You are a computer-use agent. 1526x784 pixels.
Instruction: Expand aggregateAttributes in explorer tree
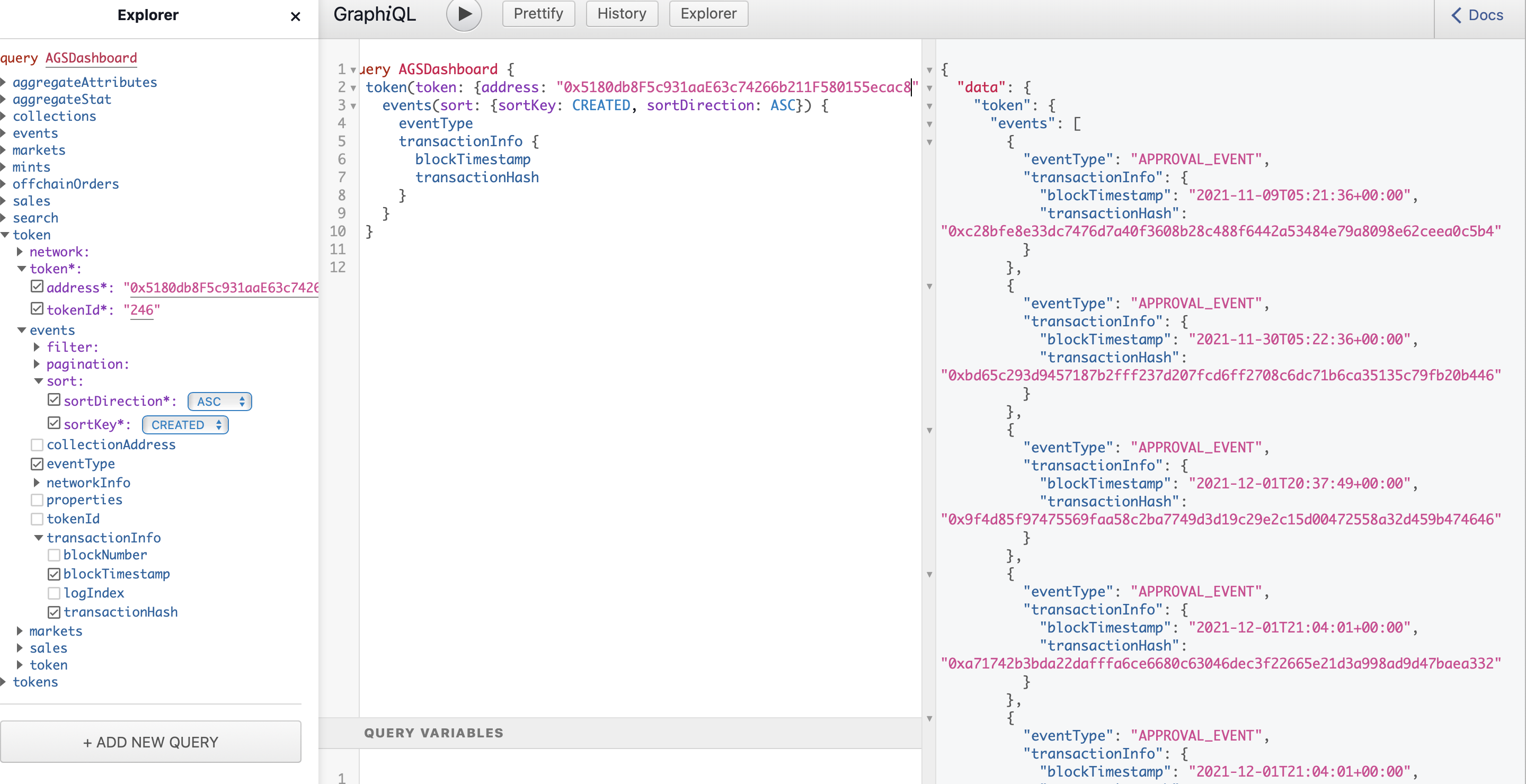click(4, 82)
